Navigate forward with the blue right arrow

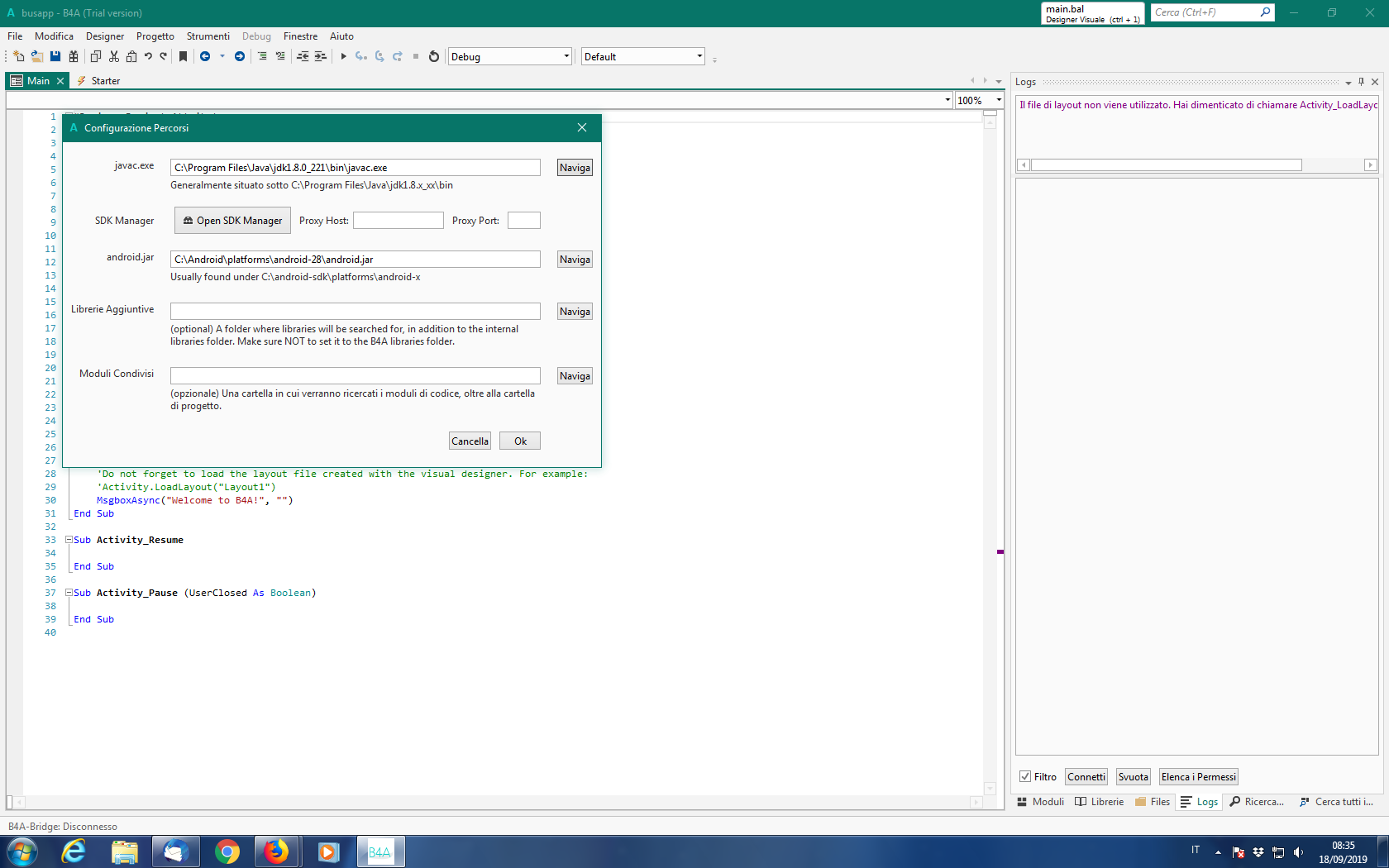click(240, 56)
